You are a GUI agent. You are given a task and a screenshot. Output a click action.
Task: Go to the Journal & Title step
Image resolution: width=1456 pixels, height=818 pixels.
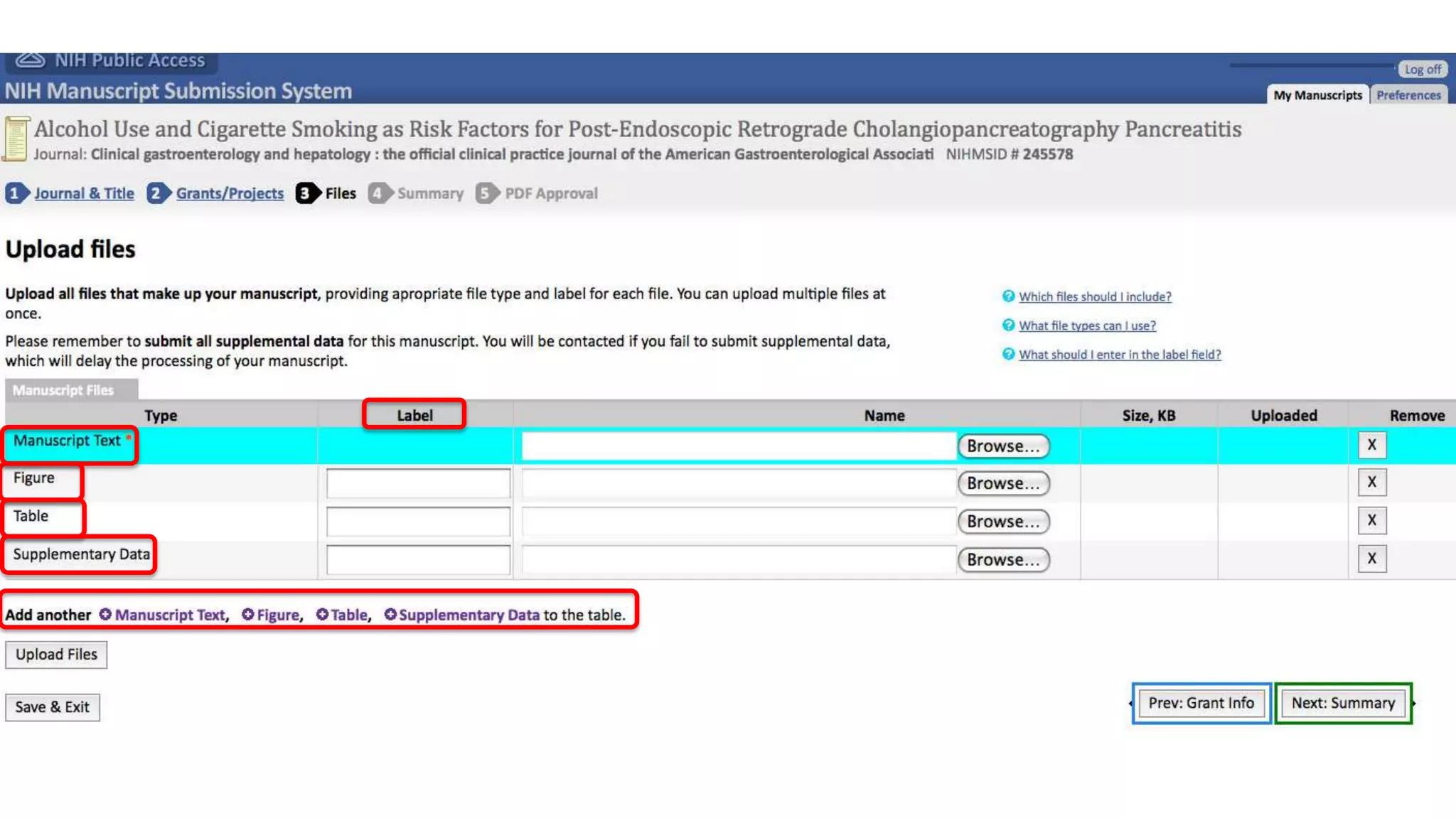pyautogui.click(x=84, y=193)
